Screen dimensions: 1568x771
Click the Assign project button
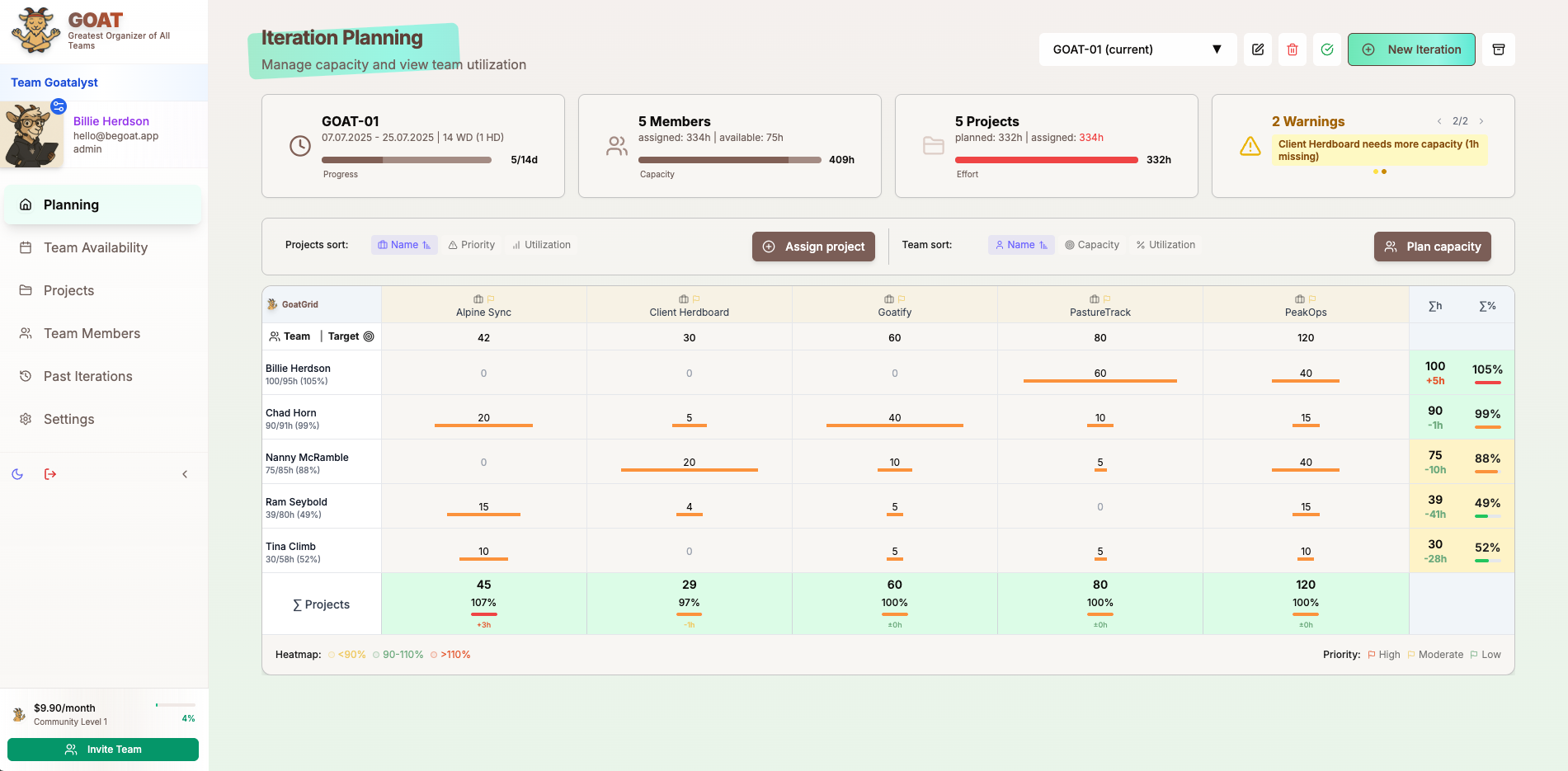(x=813, y=246)
